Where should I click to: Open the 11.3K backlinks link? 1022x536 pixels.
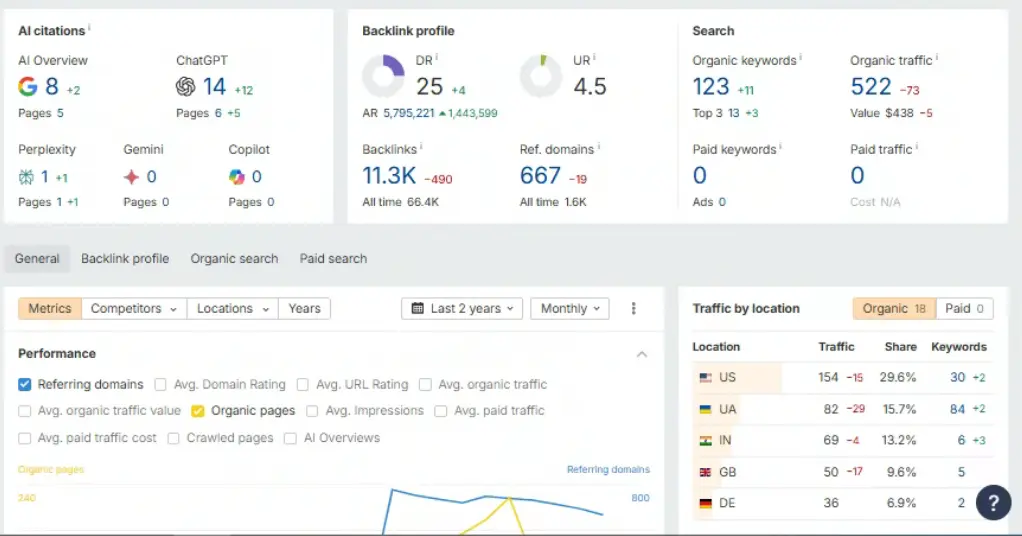[x=389, y=175]
